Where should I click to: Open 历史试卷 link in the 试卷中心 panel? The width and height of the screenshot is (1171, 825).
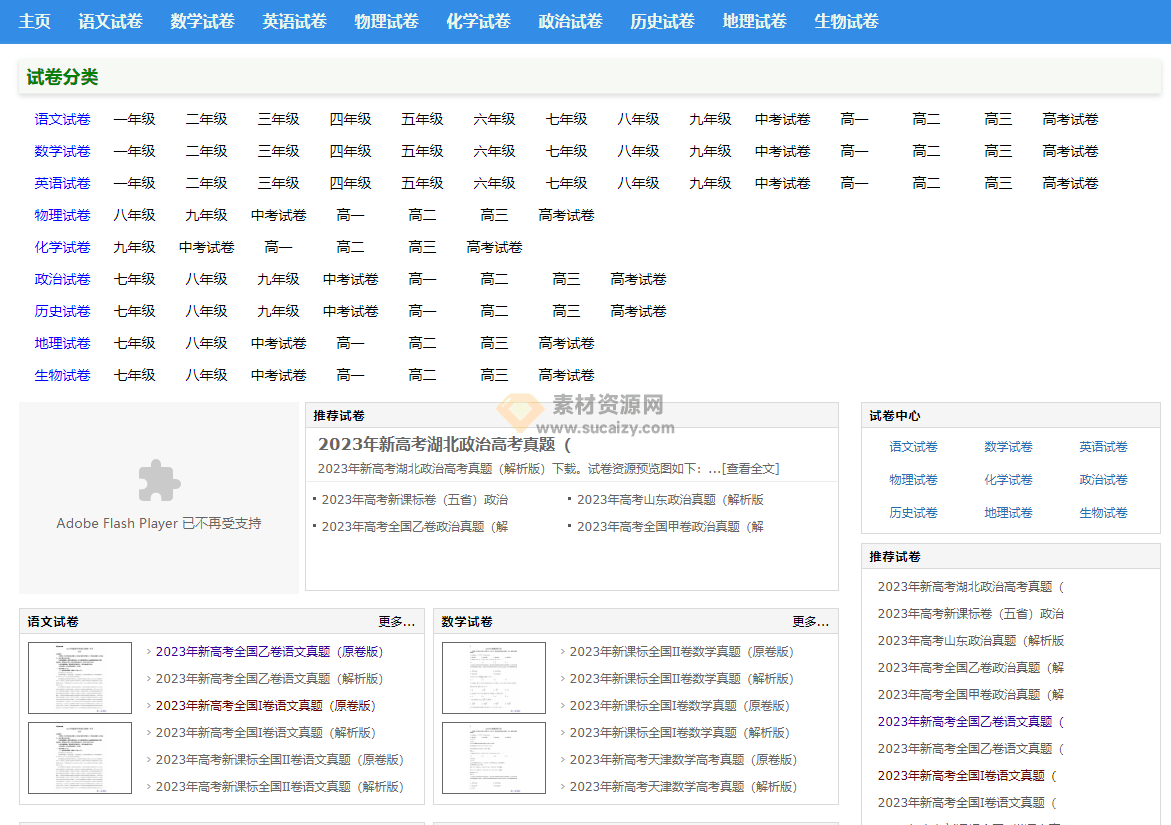pyautogui.click(x=913, y=512)
